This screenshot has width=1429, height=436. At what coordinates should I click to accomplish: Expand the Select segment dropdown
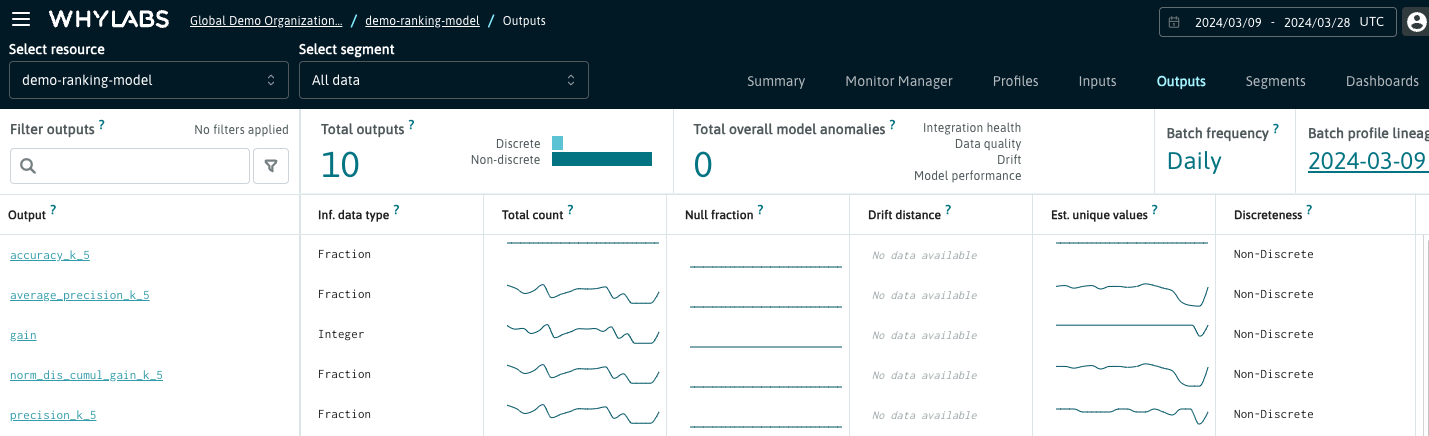click(x=444, y=80)
